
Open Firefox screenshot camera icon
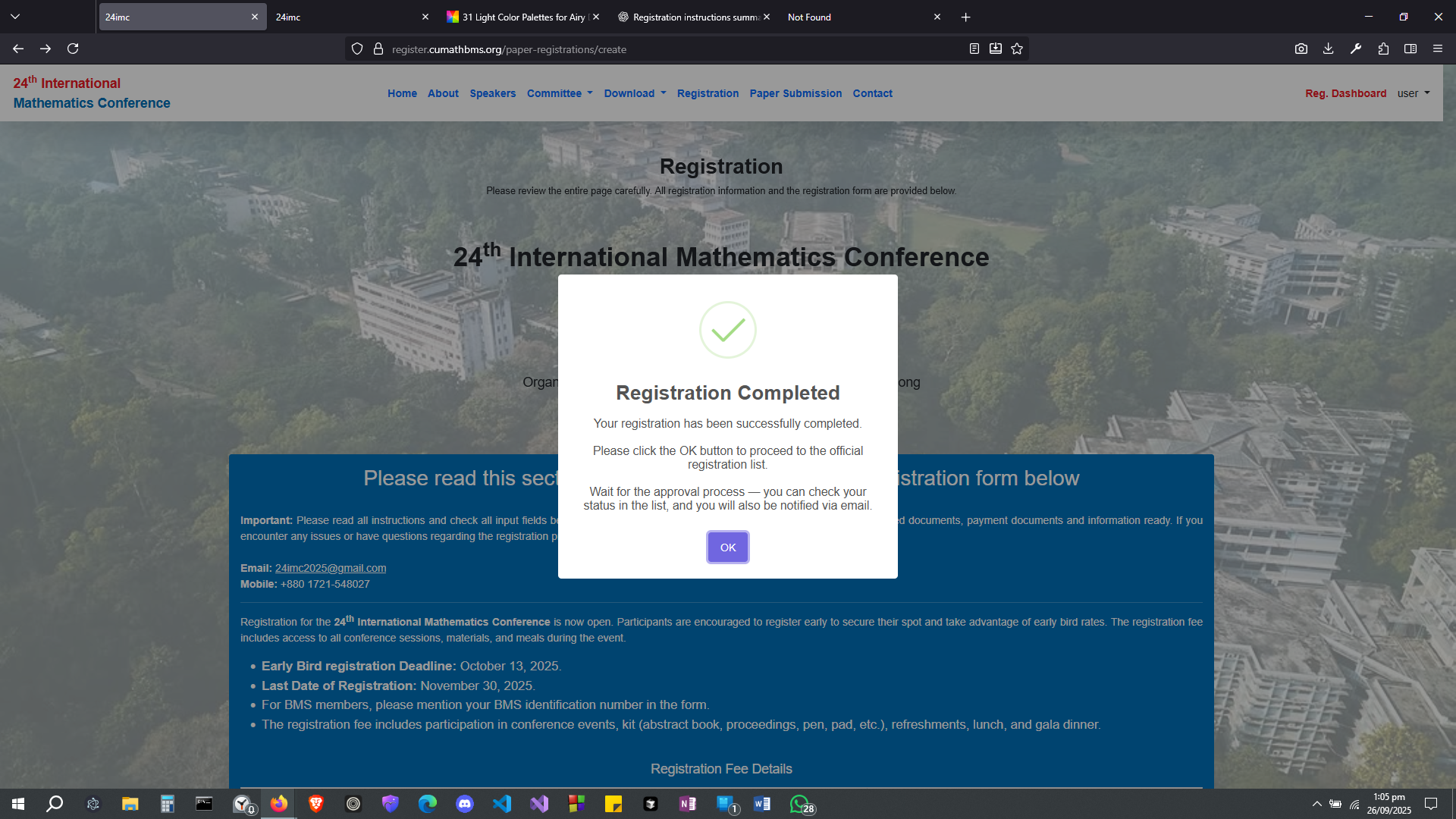pos(1301,49)
